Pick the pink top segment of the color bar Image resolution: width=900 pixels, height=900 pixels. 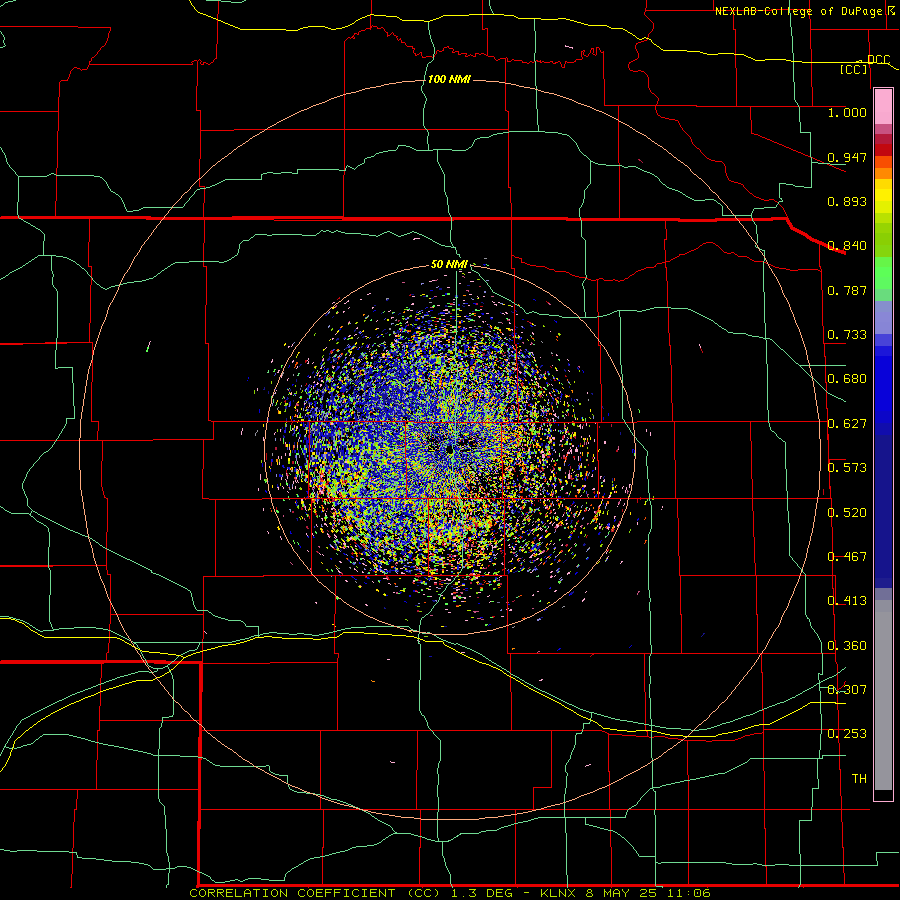tap(883, 106)
